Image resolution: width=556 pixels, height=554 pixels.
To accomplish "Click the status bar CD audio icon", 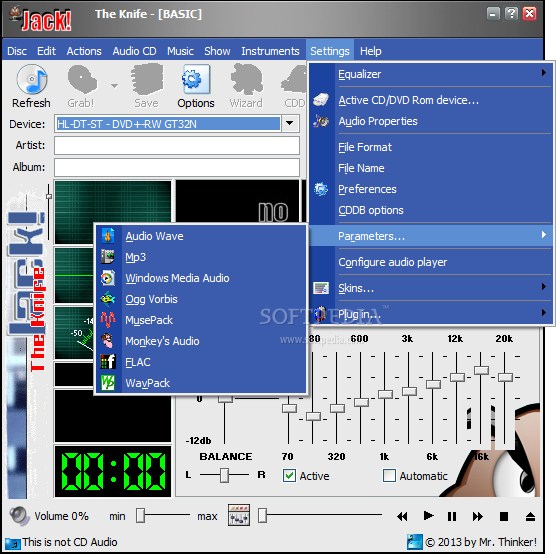I will coord(12,543).
